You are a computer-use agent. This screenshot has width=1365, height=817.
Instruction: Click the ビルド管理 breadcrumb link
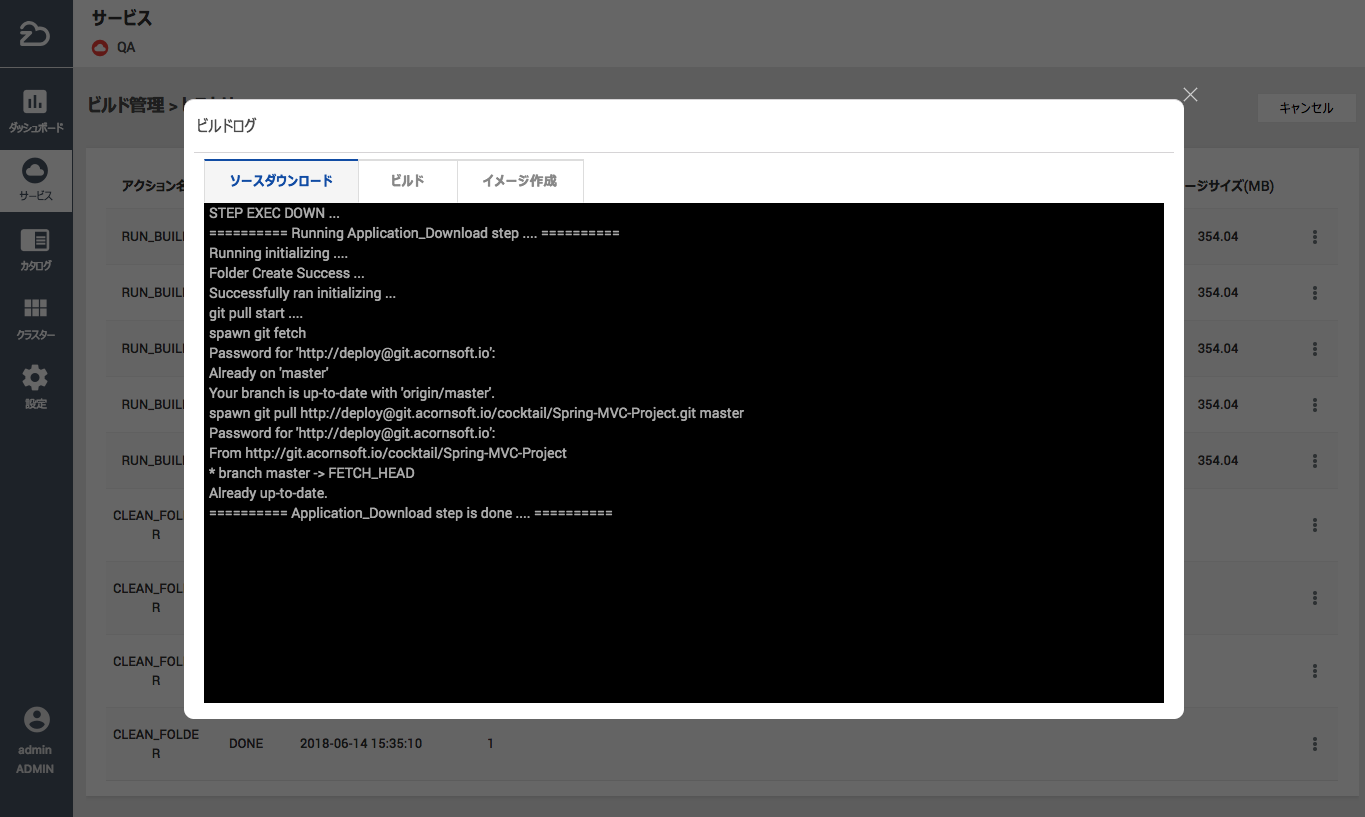(125, 105)
